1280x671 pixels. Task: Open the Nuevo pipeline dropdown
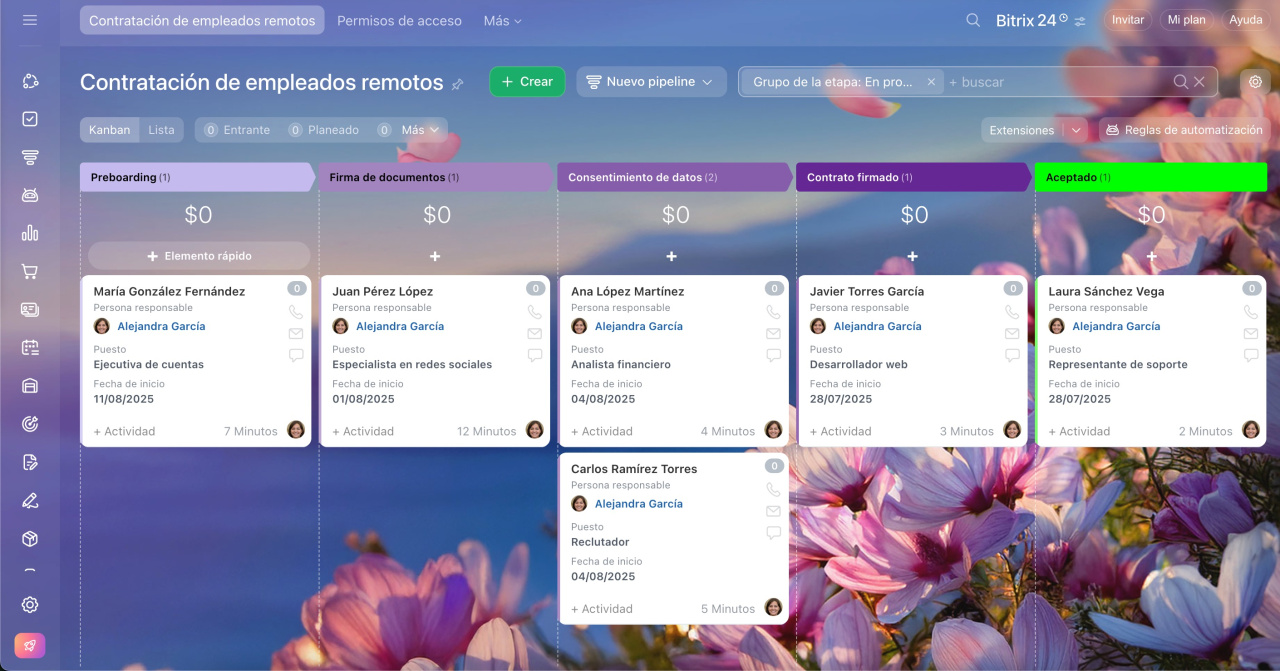(651, 82)
